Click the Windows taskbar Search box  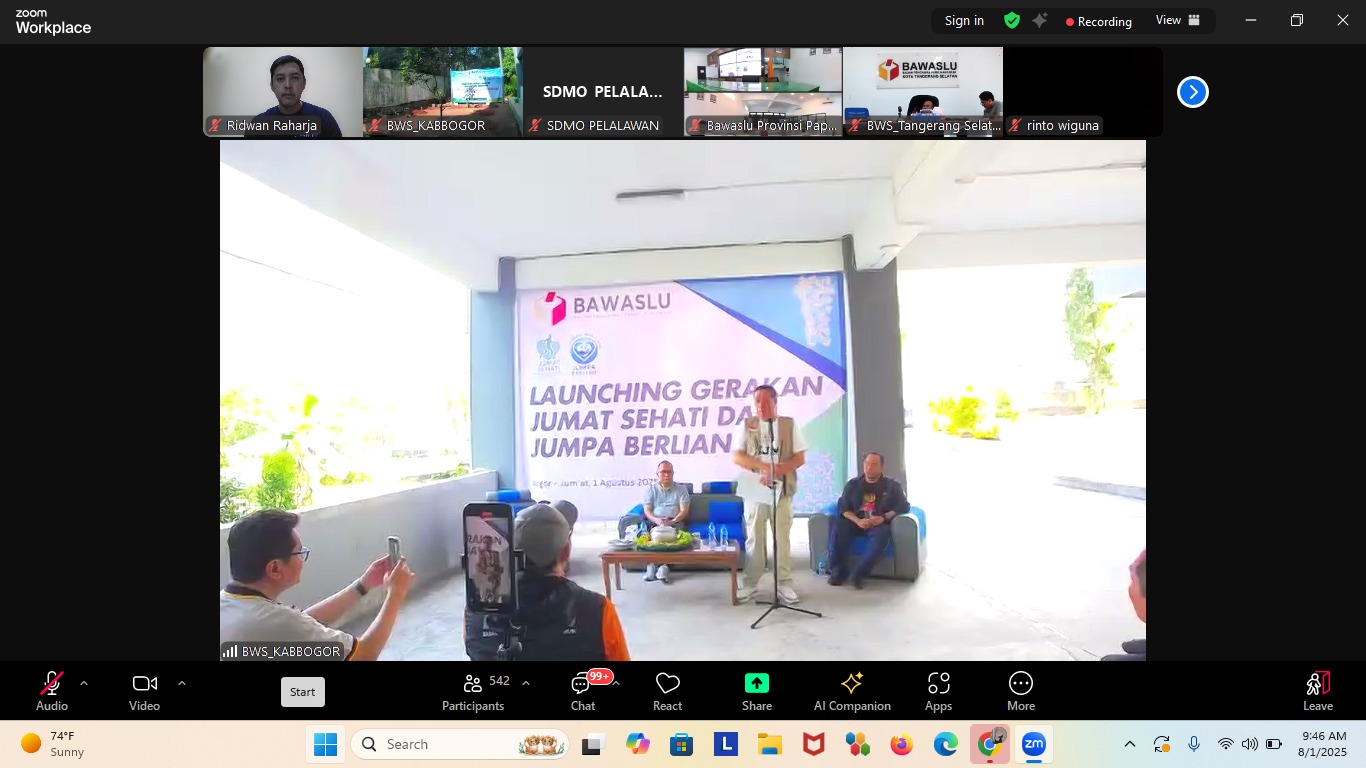[440, 744]
